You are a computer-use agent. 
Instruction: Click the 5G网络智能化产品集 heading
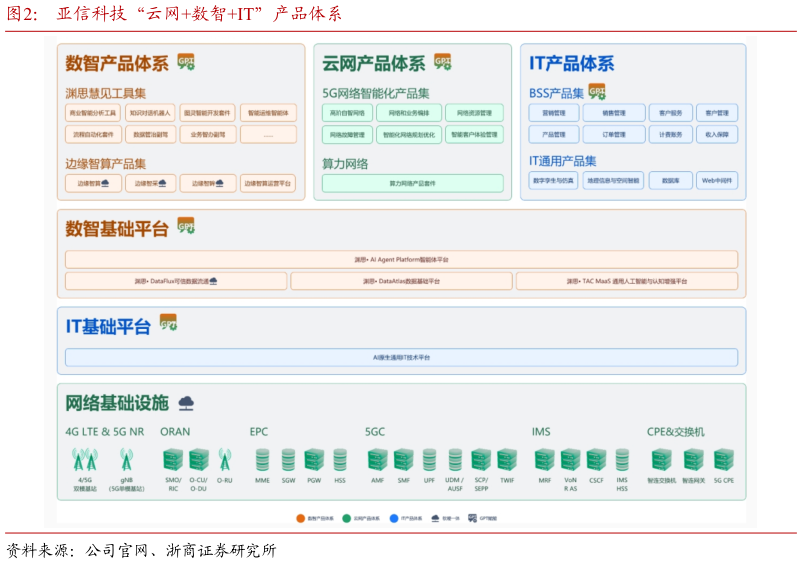click(376, 93)
